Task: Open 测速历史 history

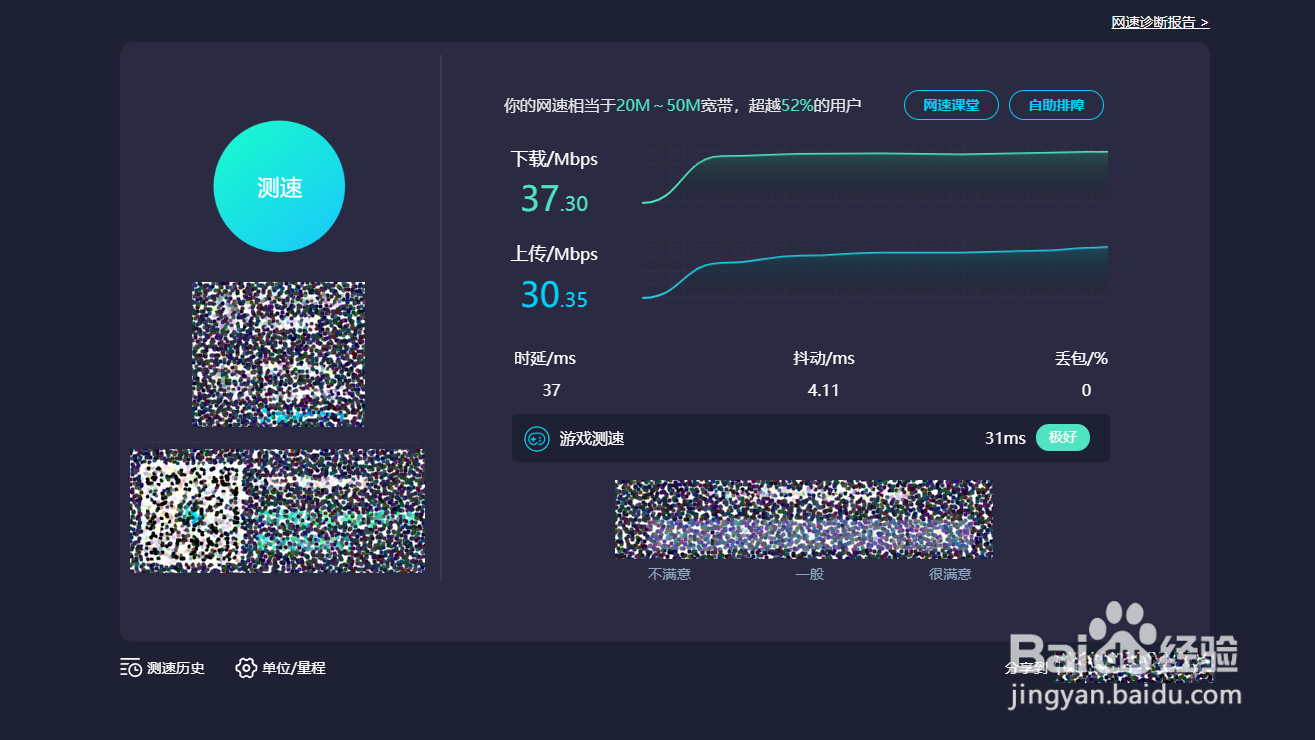Action: pos(162,668)
